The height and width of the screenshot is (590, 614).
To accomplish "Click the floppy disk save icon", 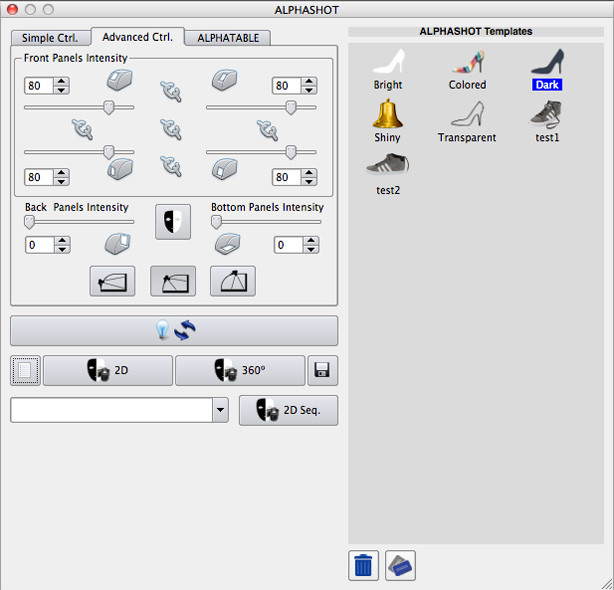I will (322, 370).
